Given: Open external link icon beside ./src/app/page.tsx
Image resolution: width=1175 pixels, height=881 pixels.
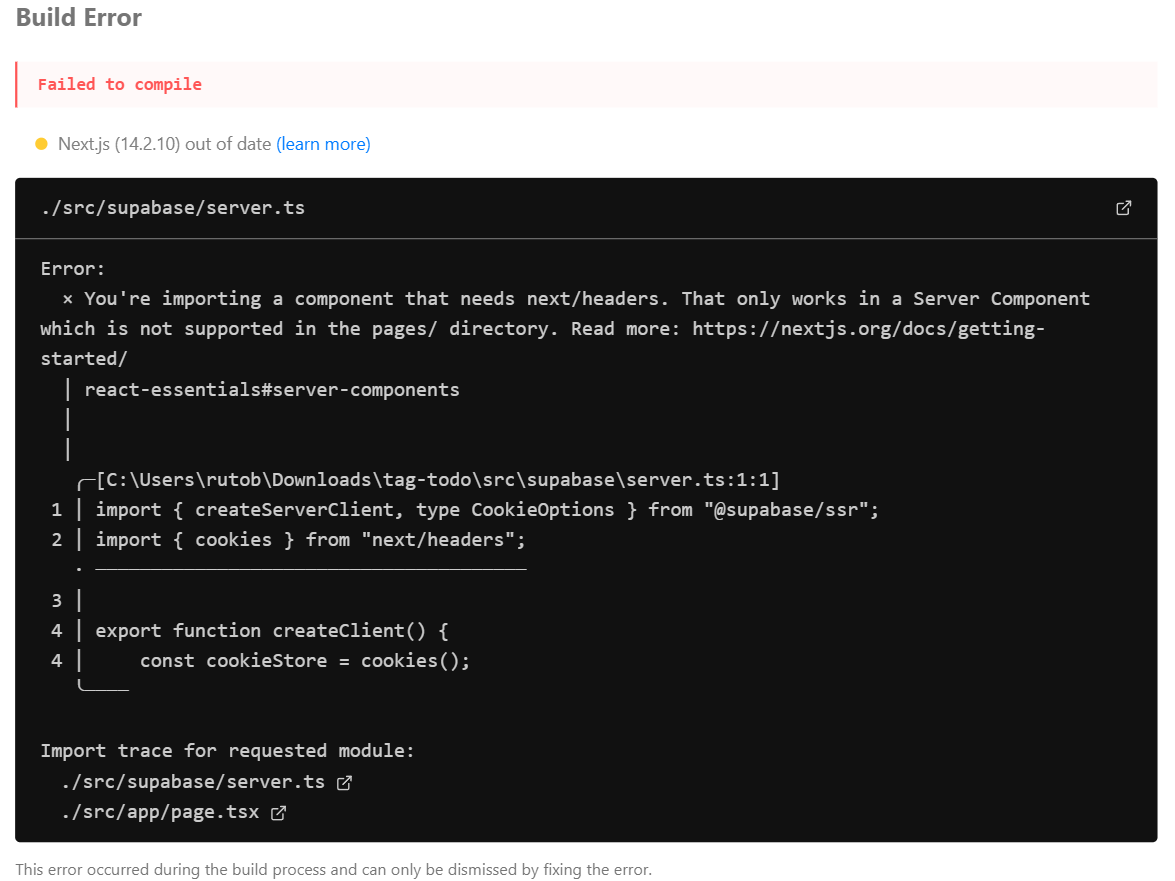Looking at the screenshot, I should pyautogui.click(x=278, y=813).
